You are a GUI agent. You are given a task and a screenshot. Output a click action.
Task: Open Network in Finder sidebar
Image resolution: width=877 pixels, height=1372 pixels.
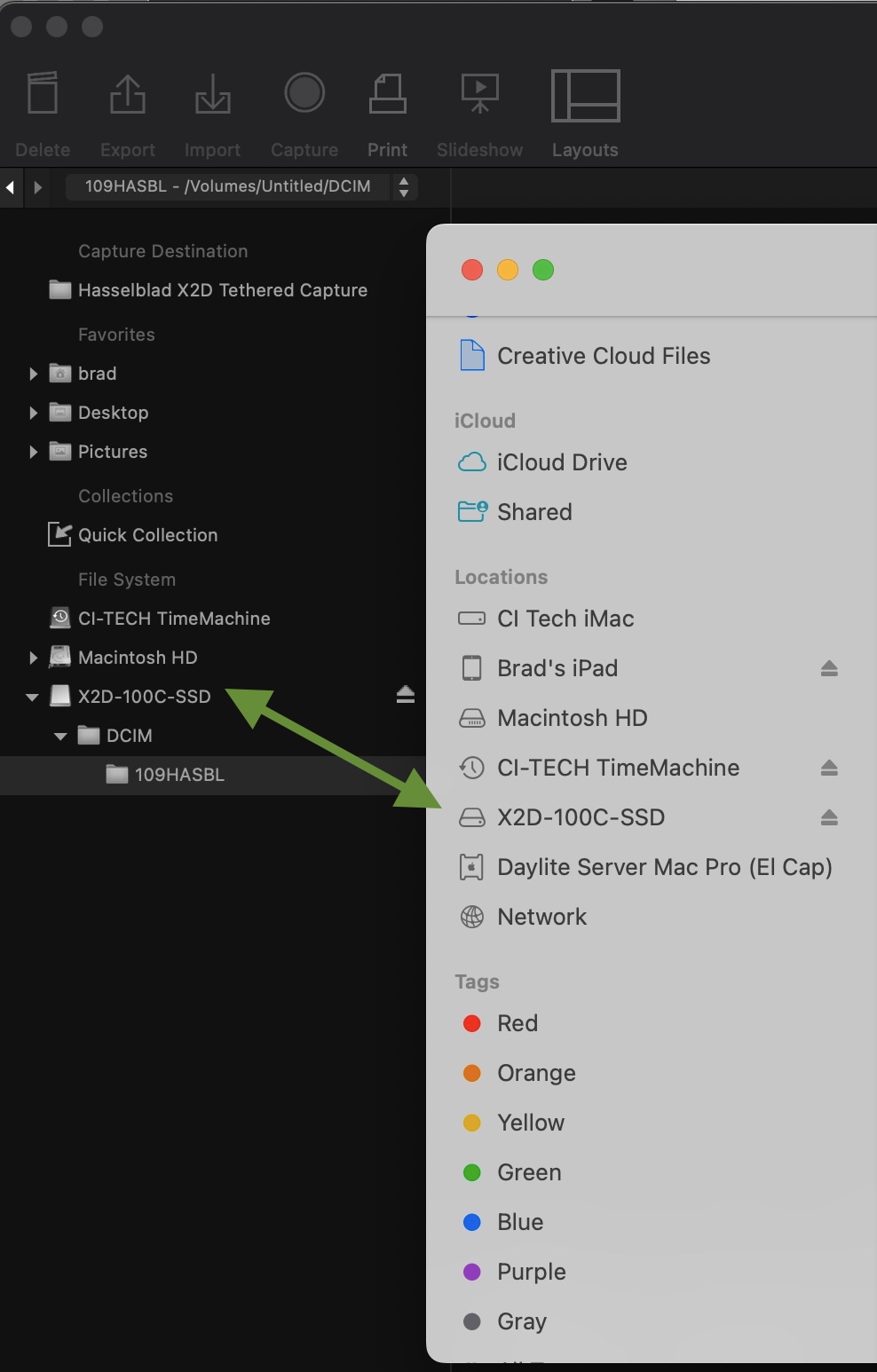542,917
